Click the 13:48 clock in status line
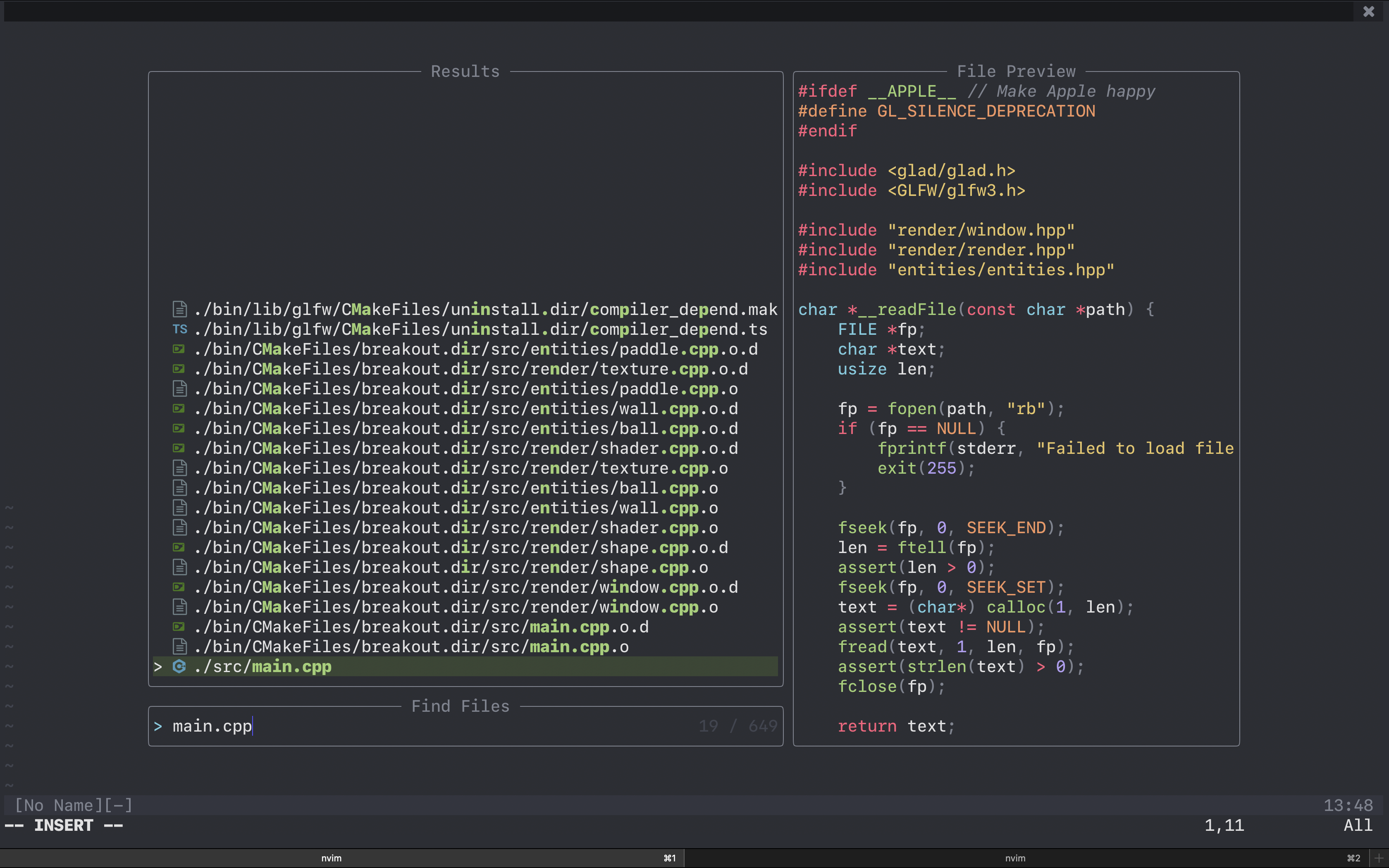This screenshot has height=868, width=1389. click(x=1348, y=806)
